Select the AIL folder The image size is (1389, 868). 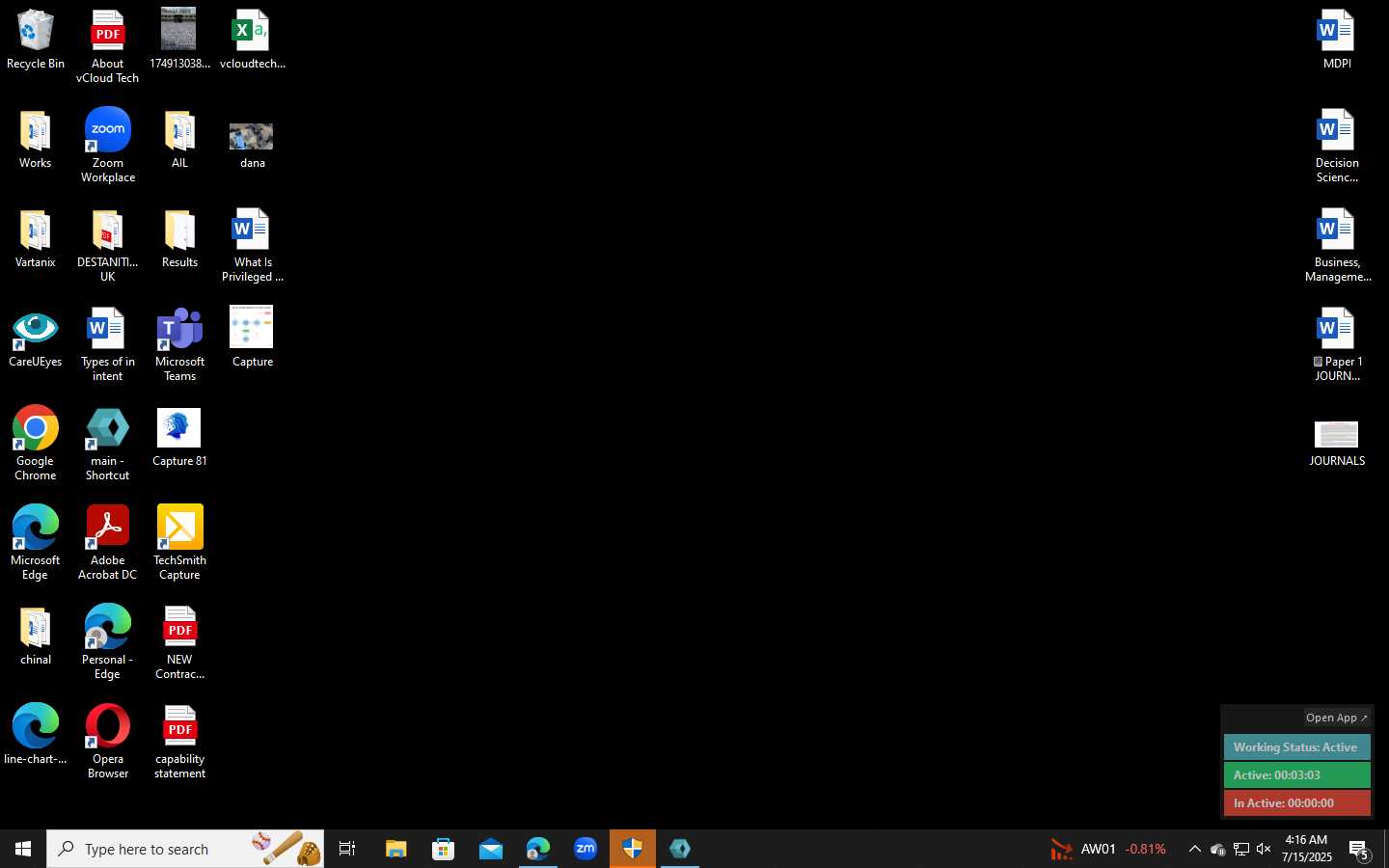[179, 140]
